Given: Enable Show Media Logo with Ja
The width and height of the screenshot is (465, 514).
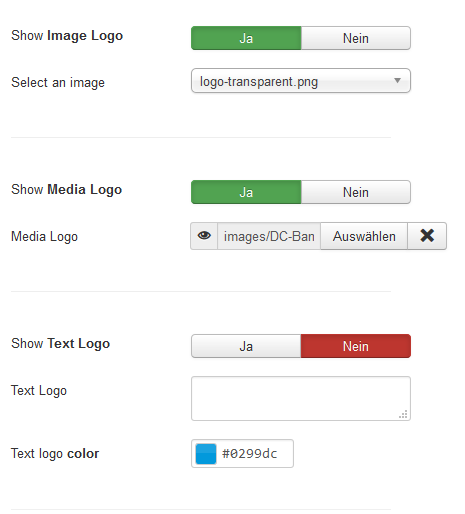Looking at the screenshot, I should (246, 192).
